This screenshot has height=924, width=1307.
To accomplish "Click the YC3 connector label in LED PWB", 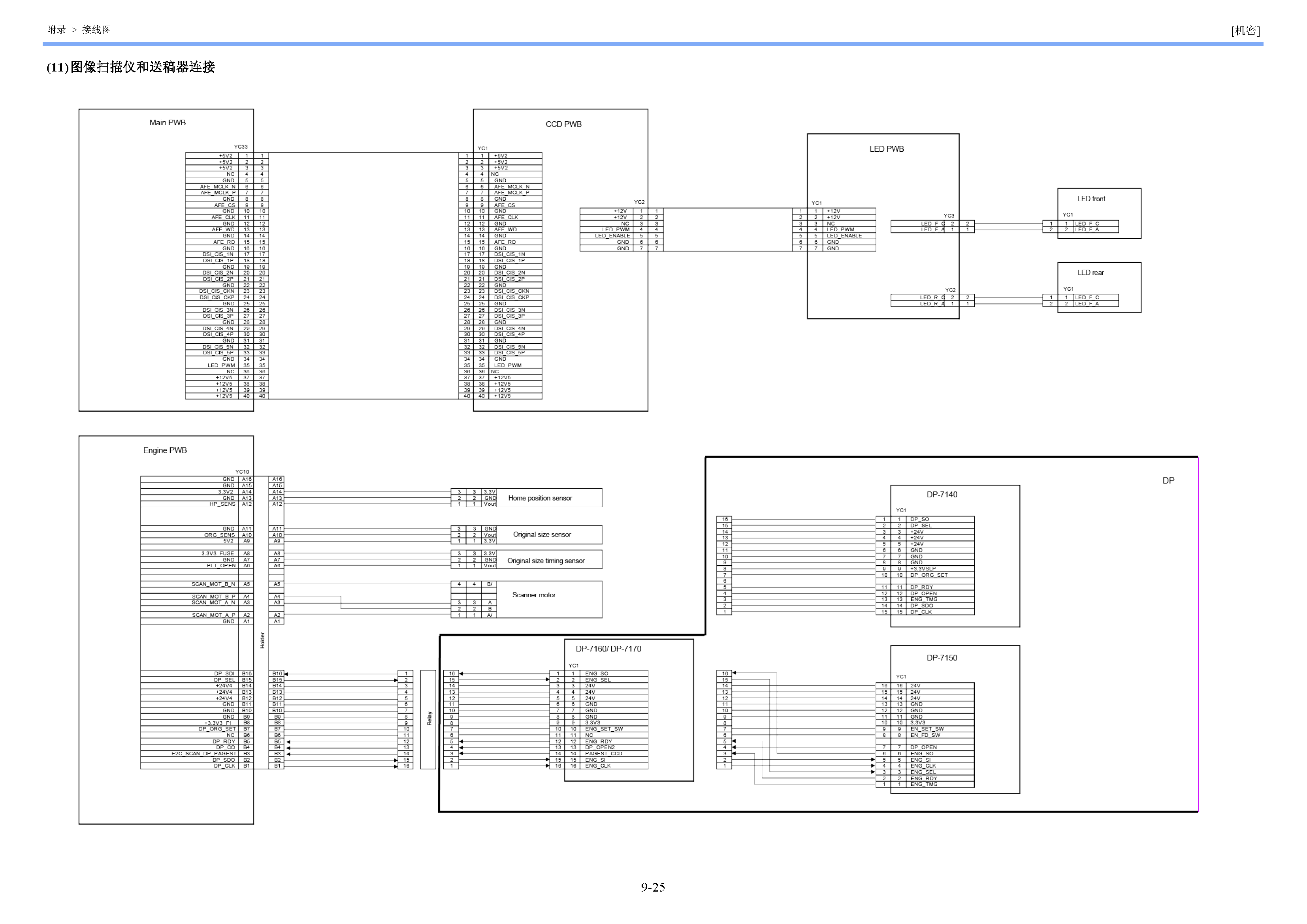I will click(949, 216).
